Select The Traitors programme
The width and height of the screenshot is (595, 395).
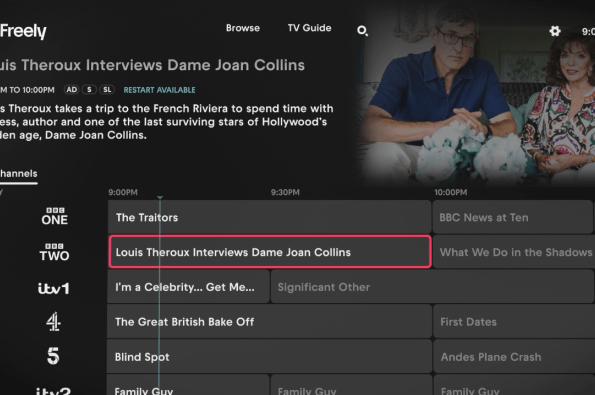269,217
